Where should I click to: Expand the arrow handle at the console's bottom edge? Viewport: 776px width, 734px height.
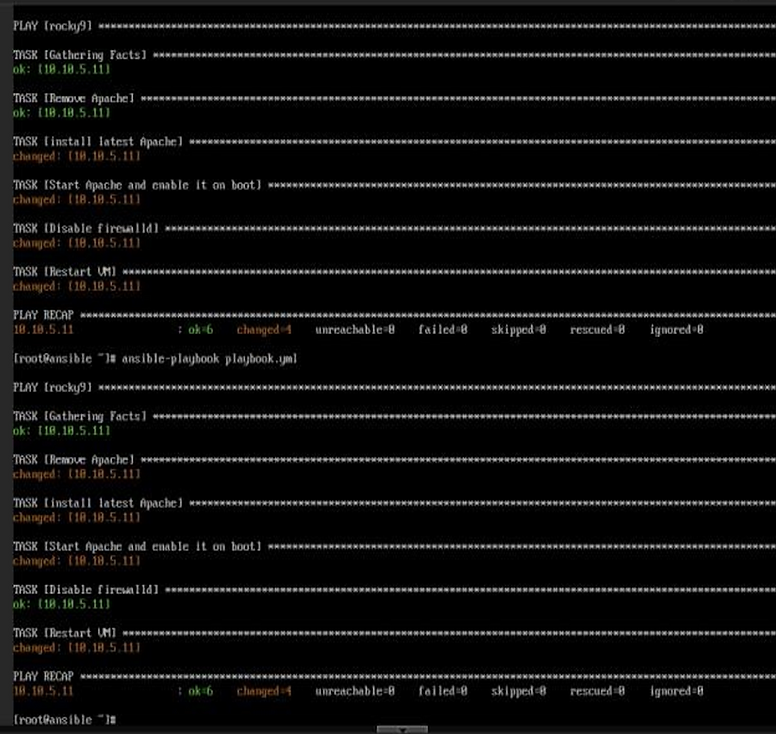point(402,729)
